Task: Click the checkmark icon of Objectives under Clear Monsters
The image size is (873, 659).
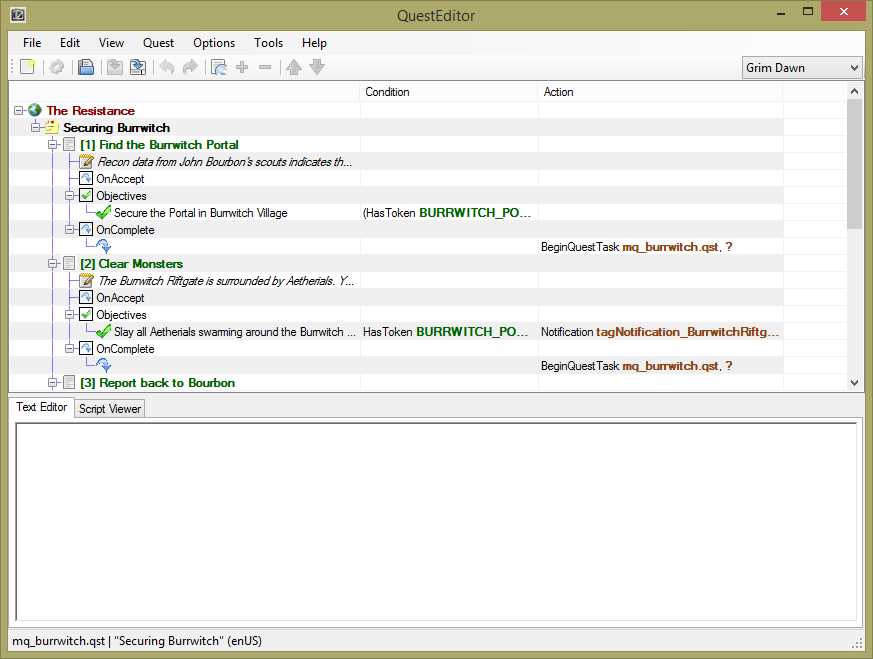Action: coord(86,315)
